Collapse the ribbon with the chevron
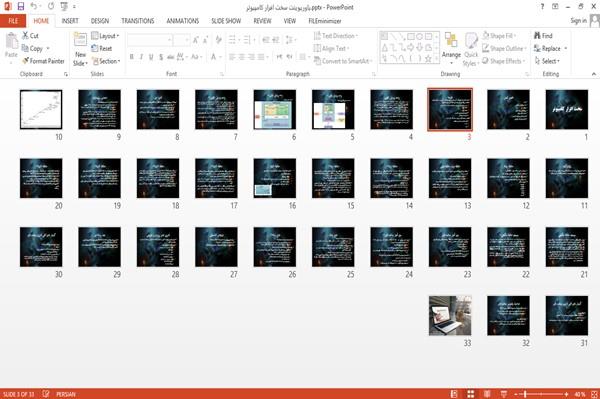 tap(594, 74)
